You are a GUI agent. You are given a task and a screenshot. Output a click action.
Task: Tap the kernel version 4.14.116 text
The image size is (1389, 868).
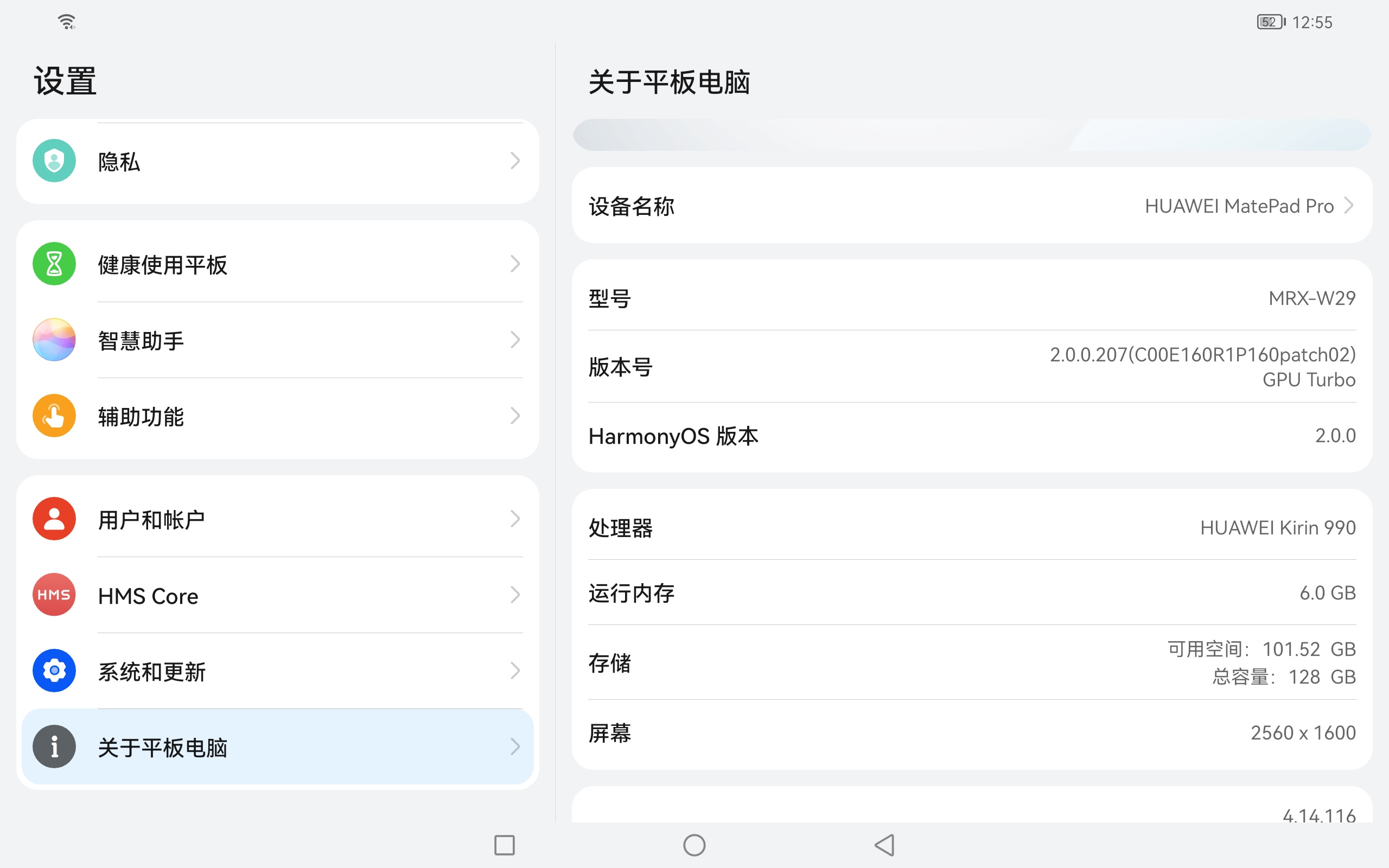pos(1319,815)
